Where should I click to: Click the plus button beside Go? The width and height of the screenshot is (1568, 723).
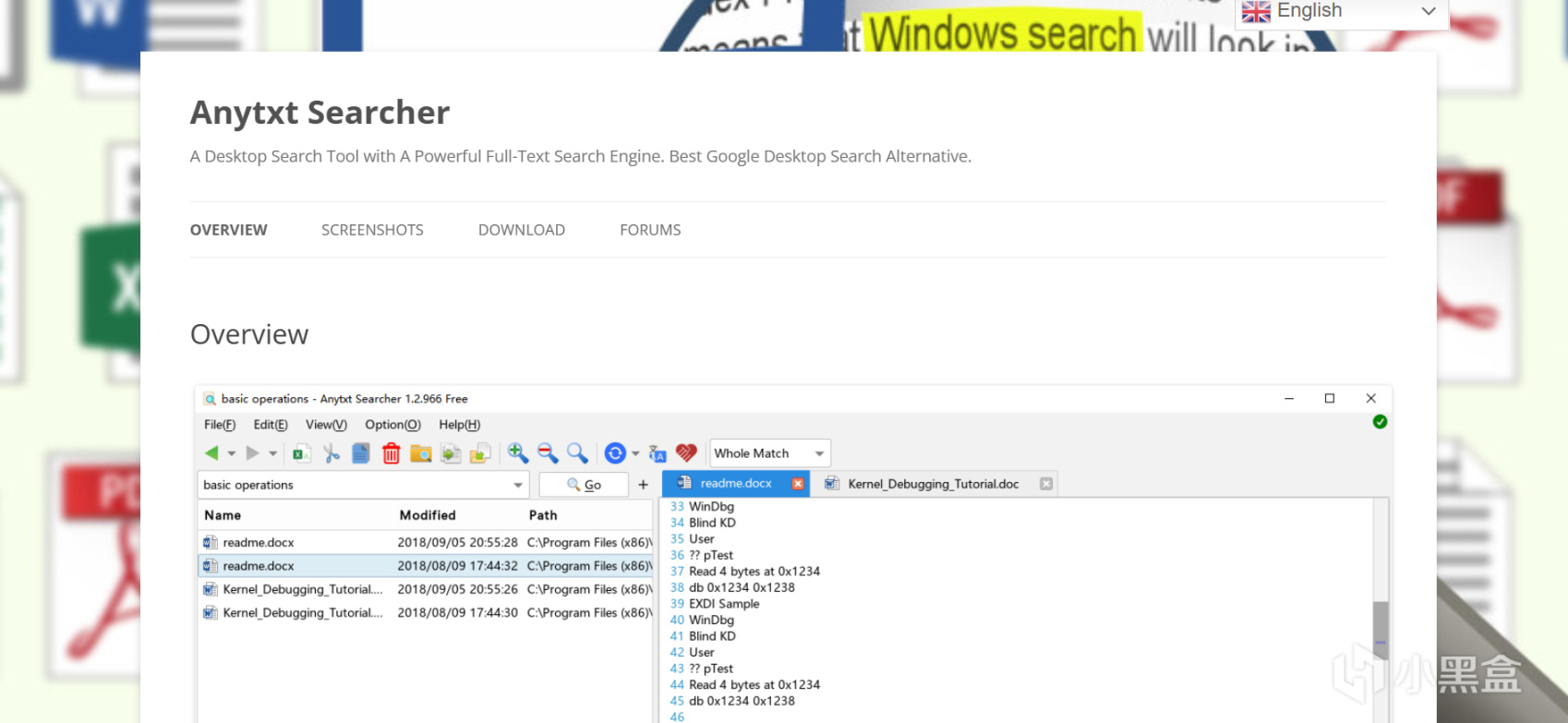point(644,485)
